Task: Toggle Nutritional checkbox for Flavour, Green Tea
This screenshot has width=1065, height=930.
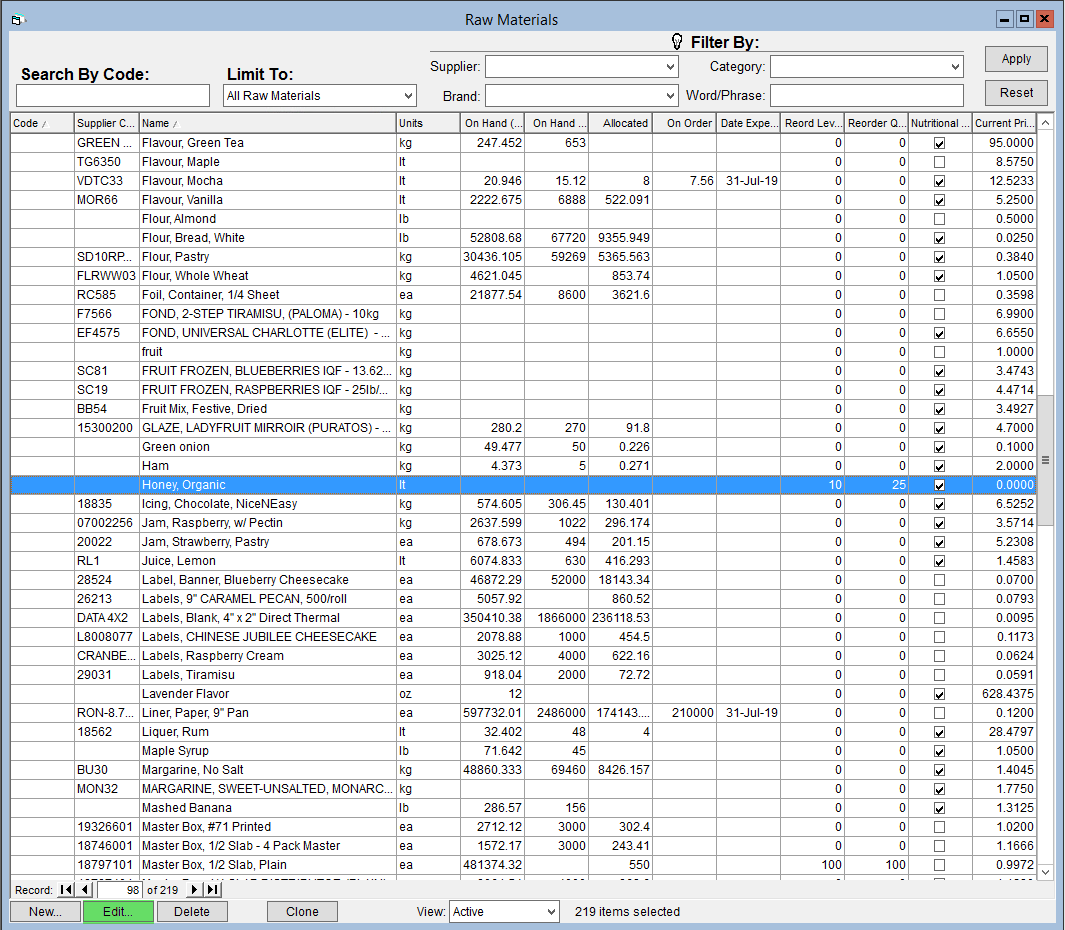Action: (x=939, y=143)
